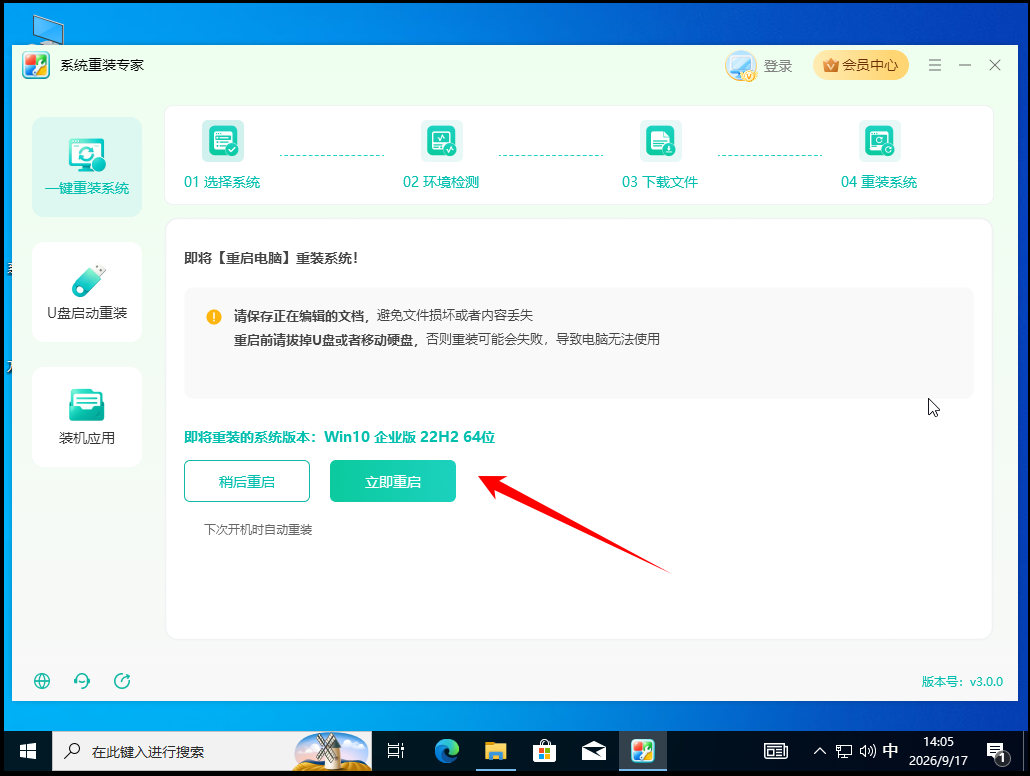
Task: Open Microsoft Store from the taskbar
Action: (545, 751)
